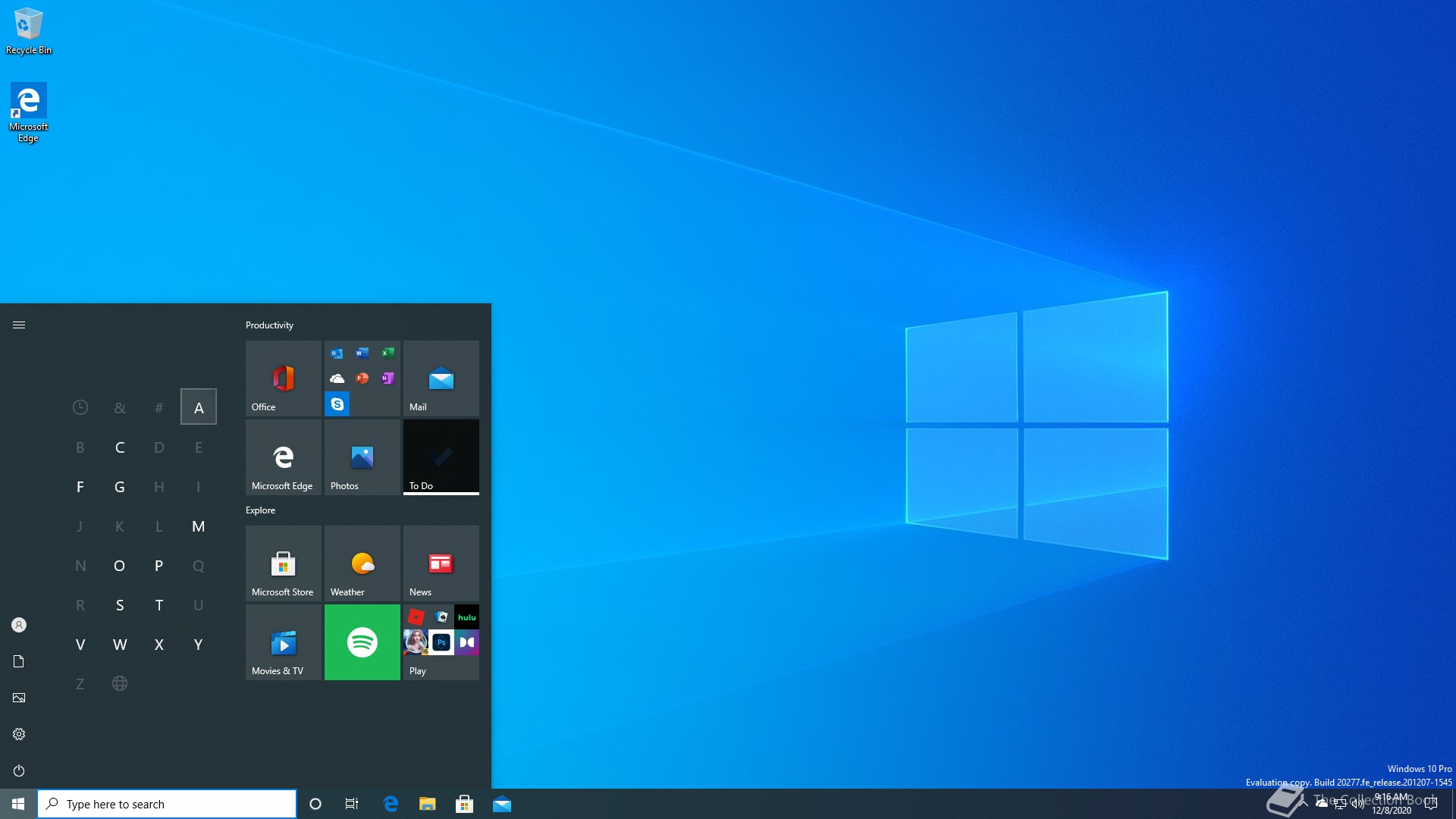This screenshot has width=1456, height=819.
Task: Open Microsoft Store tile in Explore group
Action: (284, 563)
